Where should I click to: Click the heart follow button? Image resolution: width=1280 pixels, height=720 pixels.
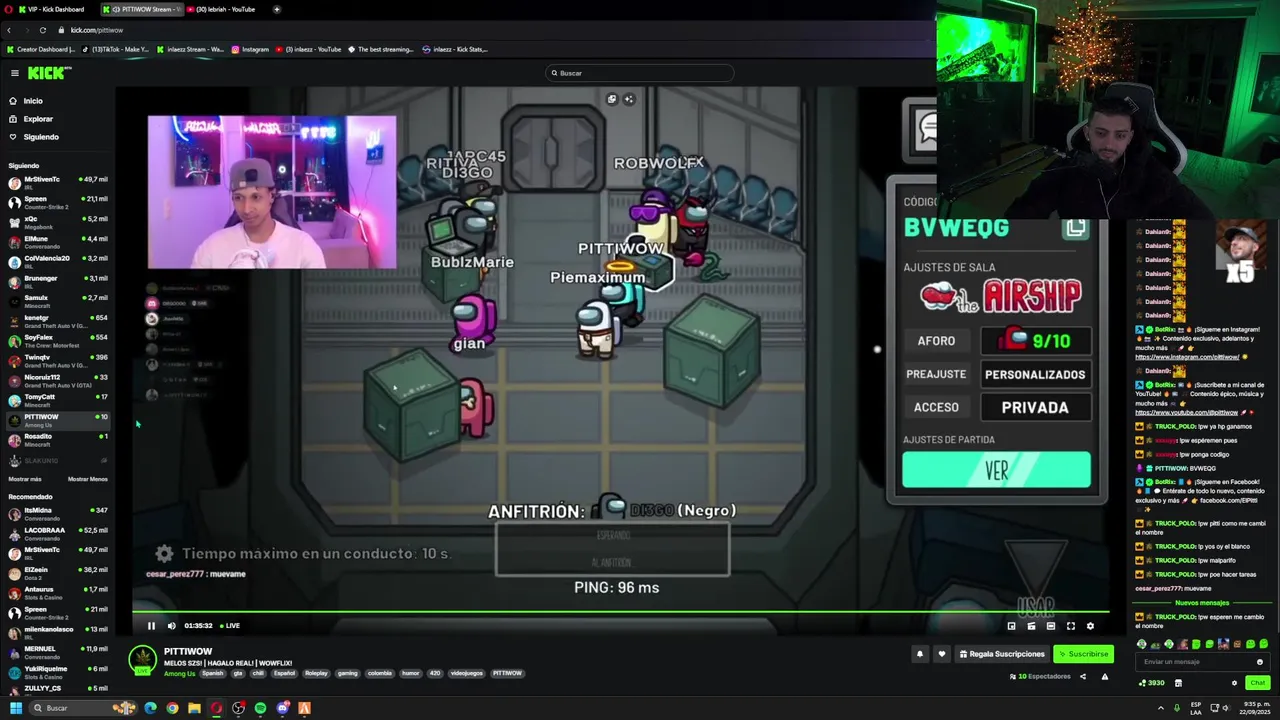point(941,654)
